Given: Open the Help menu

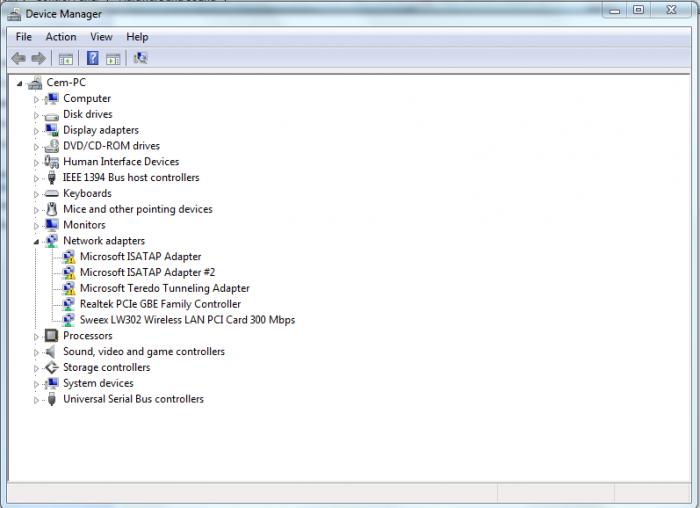Looking at the screenshot, I should pyautogui.click(x=137, y=37).
